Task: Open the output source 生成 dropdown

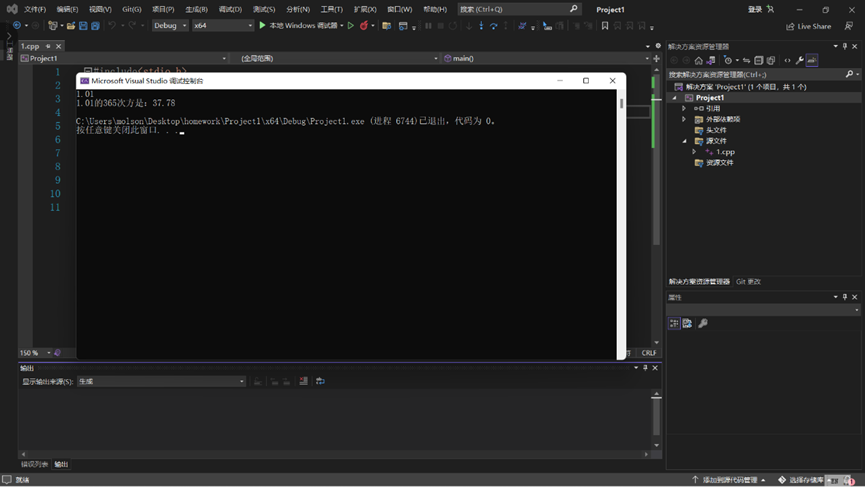Action: pyautogui.click(x=161, y=381)
